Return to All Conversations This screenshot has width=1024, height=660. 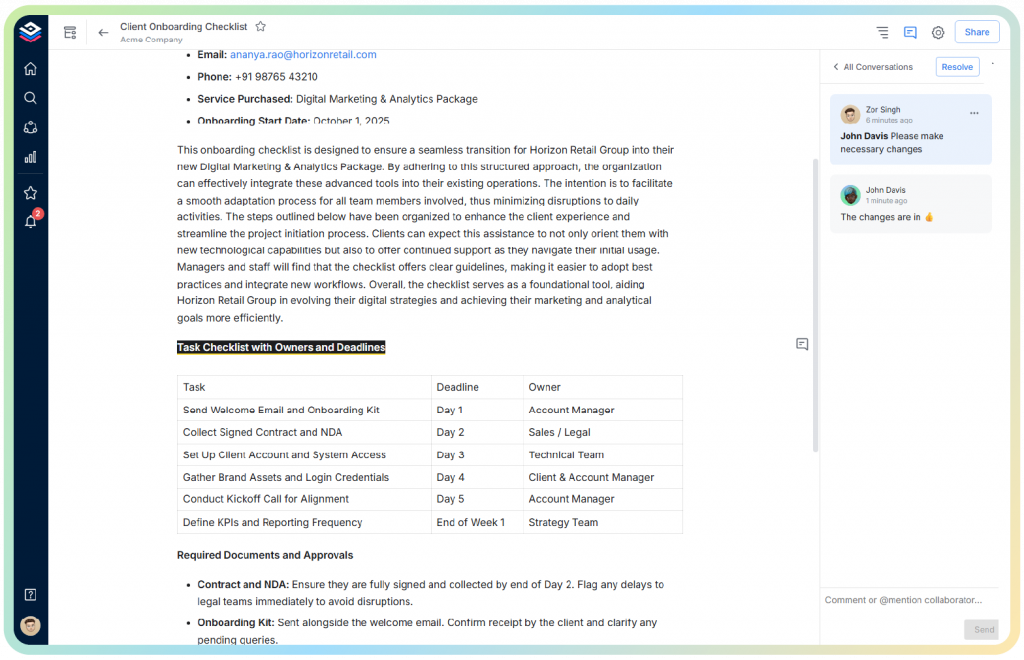coord(873,67)
